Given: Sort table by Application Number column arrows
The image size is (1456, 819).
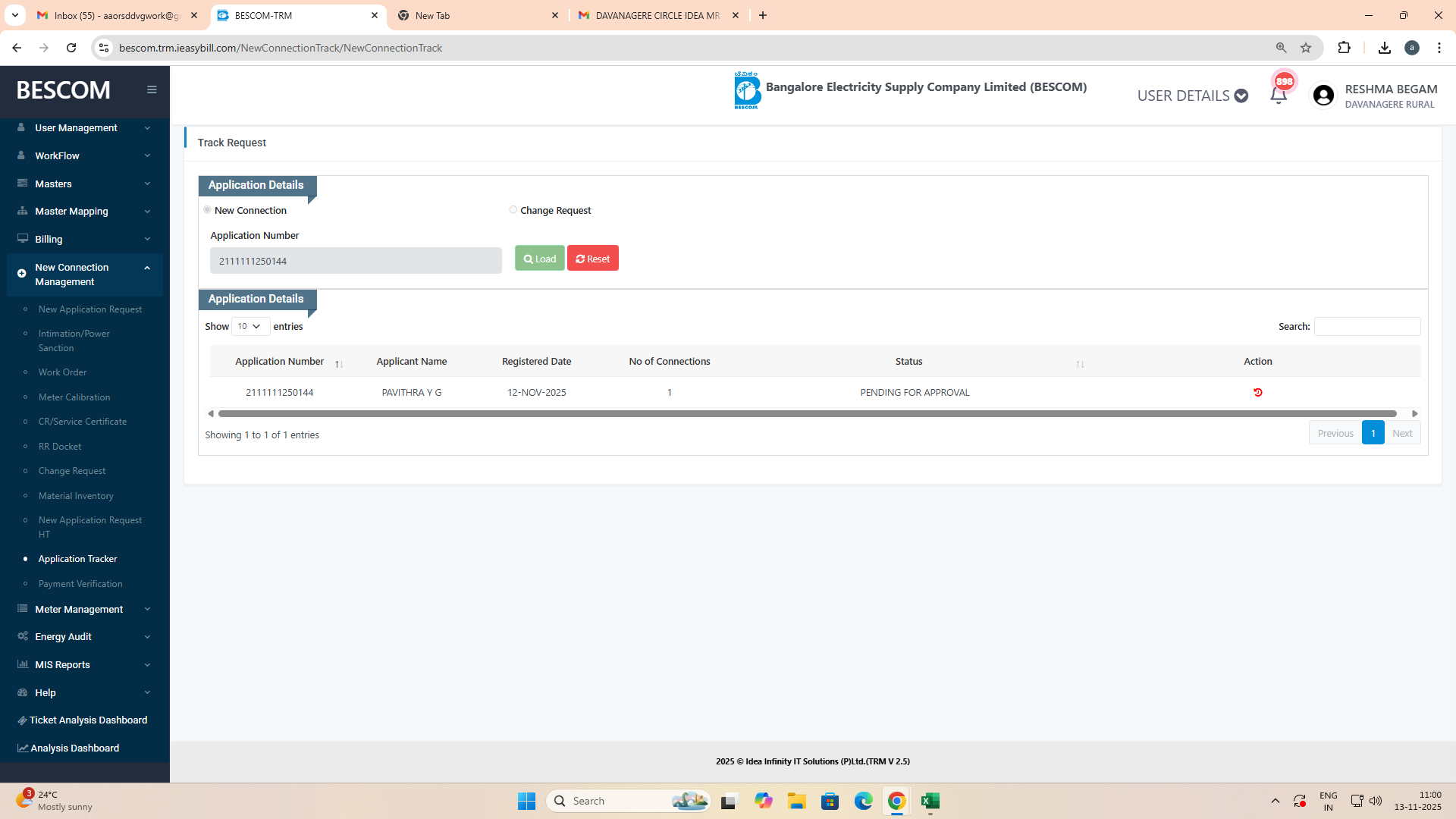Looking at the screenshot, I should [339, 365].
